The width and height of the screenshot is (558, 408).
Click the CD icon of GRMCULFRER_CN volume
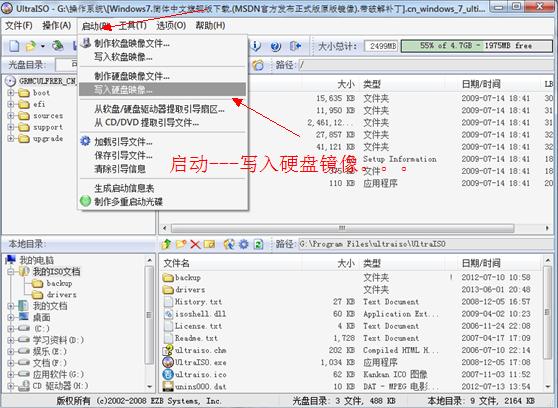click(x=11, y=81)
